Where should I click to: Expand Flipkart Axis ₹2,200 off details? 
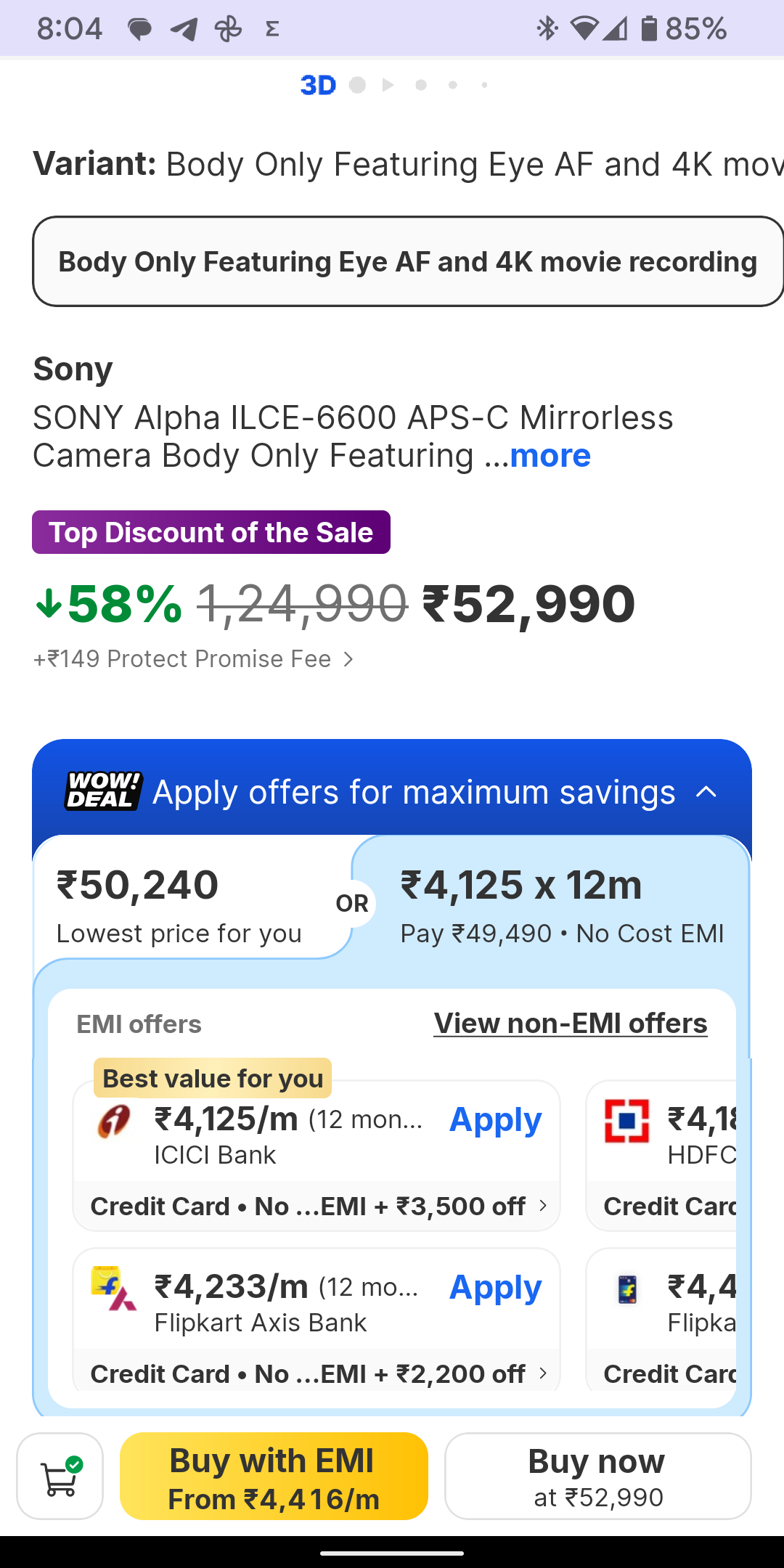543,1373
